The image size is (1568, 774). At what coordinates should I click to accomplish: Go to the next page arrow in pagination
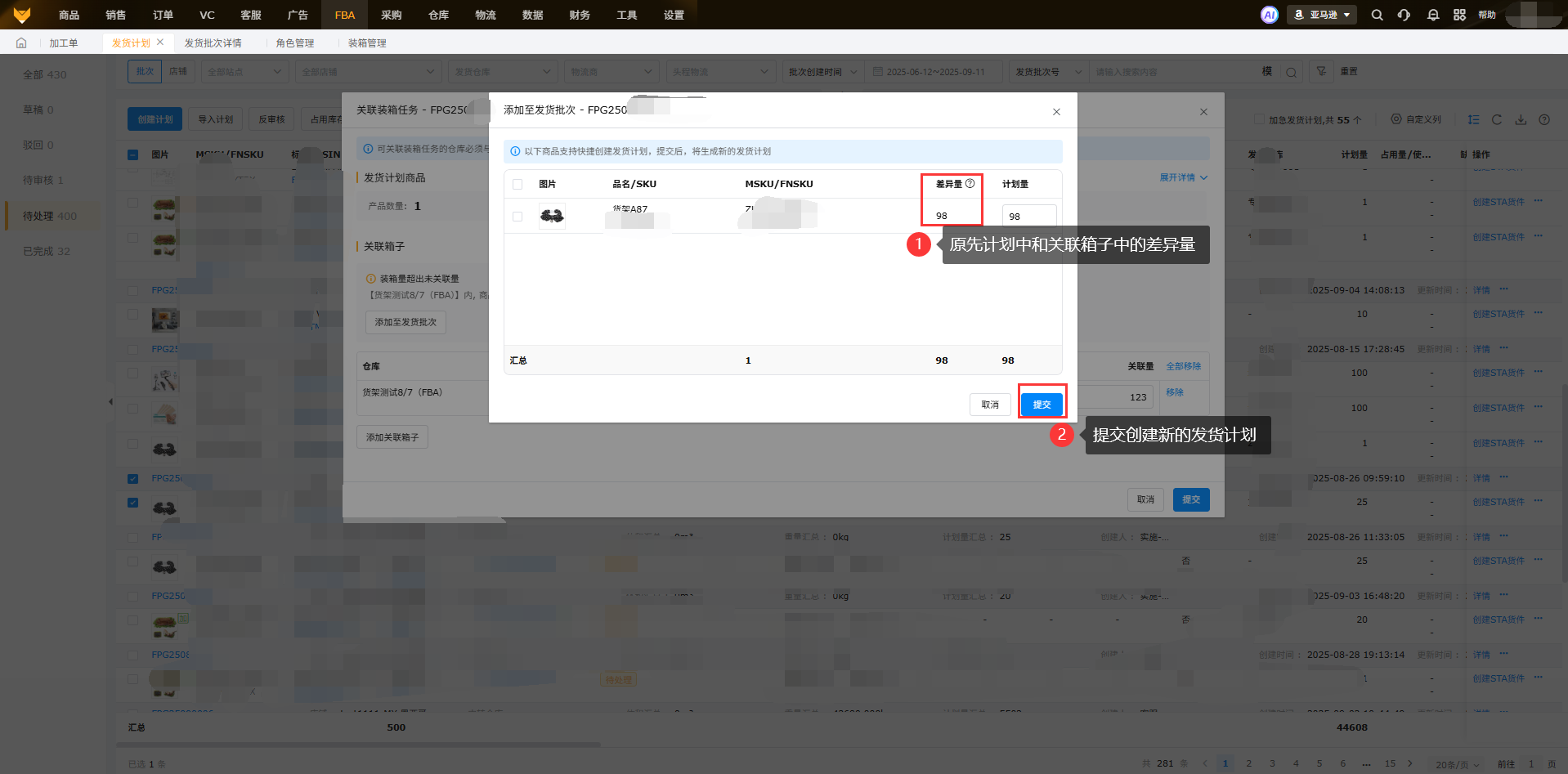pyautogui.click(x=1410, y=763)
